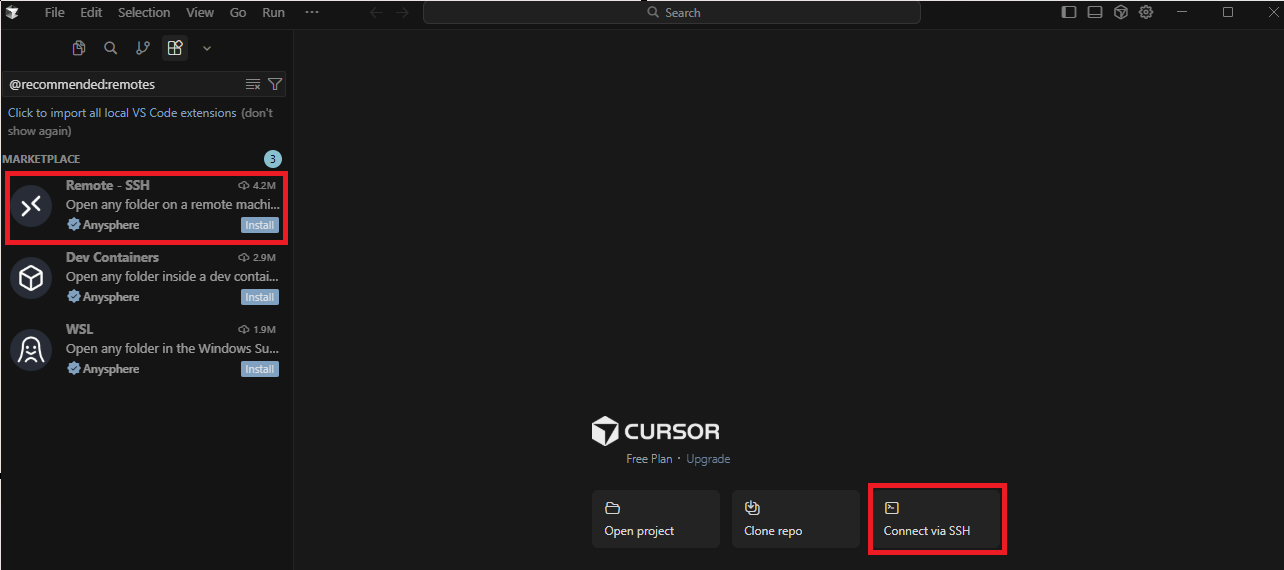Screen dimensions: 1284x570
Task: Click the Upgrade link
Action: pyautogui.click(x=708, y=459)
